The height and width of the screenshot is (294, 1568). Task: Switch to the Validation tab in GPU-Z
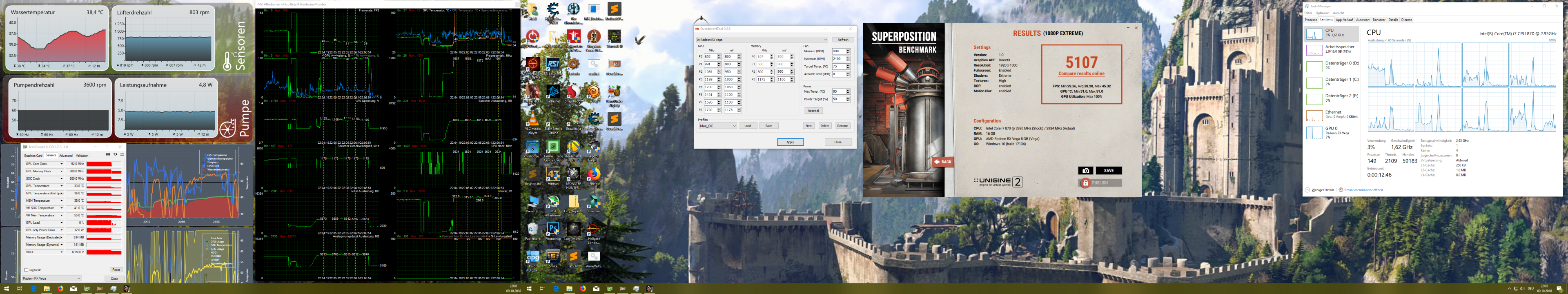pyautogui.click(x=82, y=156)
